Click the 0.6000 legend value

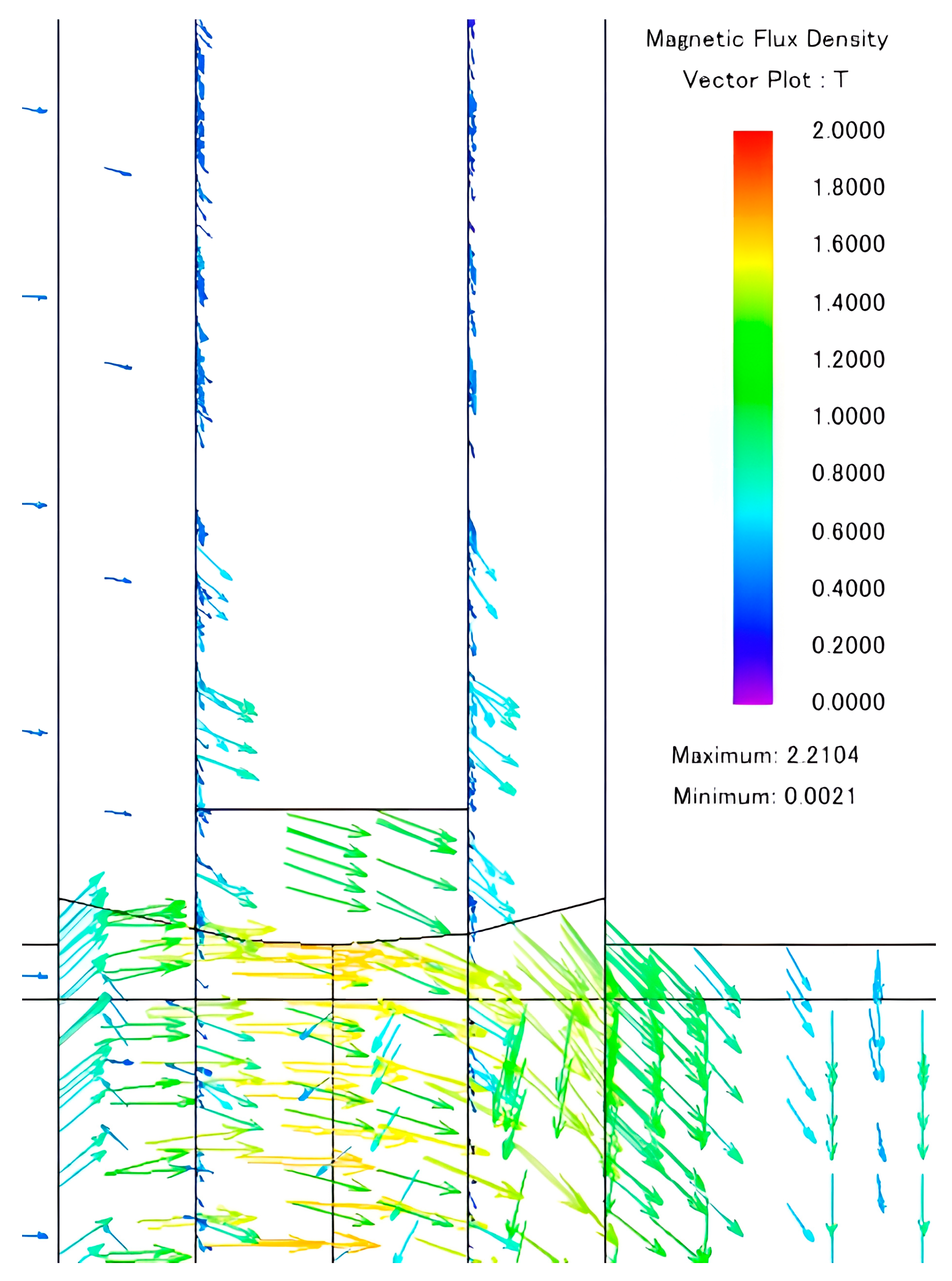tap(848, 531)
